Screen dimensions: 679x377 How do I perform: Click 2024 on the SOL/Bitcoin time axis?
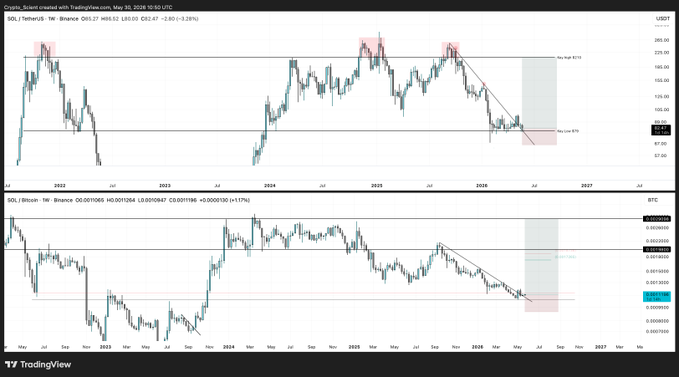point(229,347)
